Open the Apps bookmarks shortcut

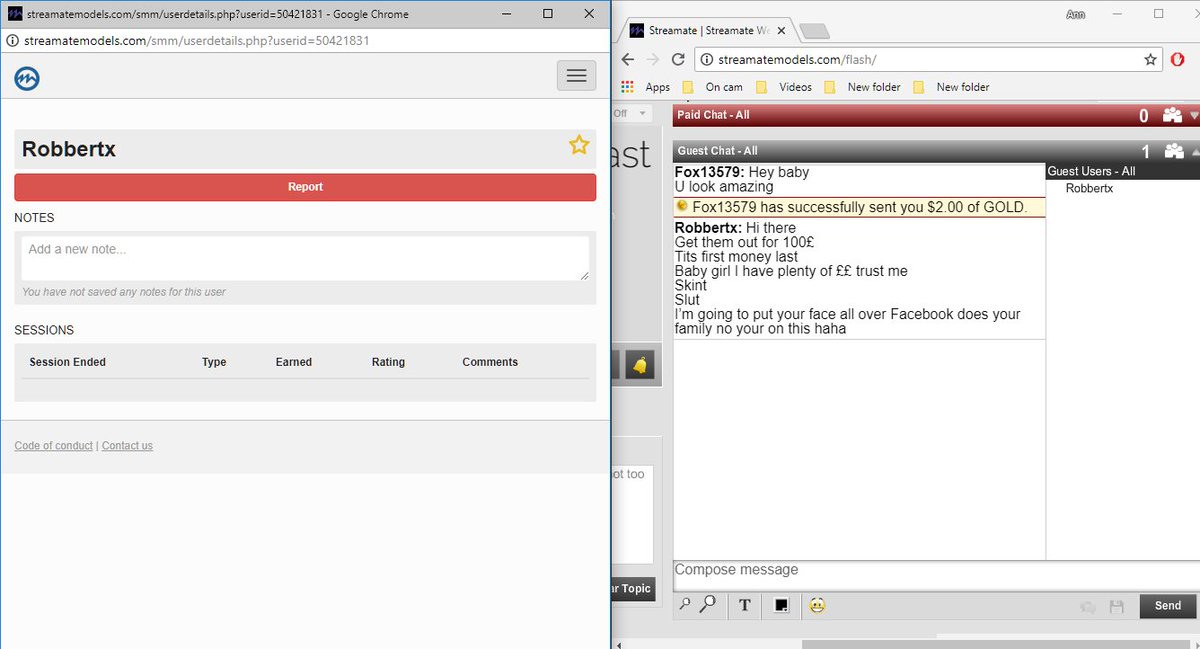(645, 87)
